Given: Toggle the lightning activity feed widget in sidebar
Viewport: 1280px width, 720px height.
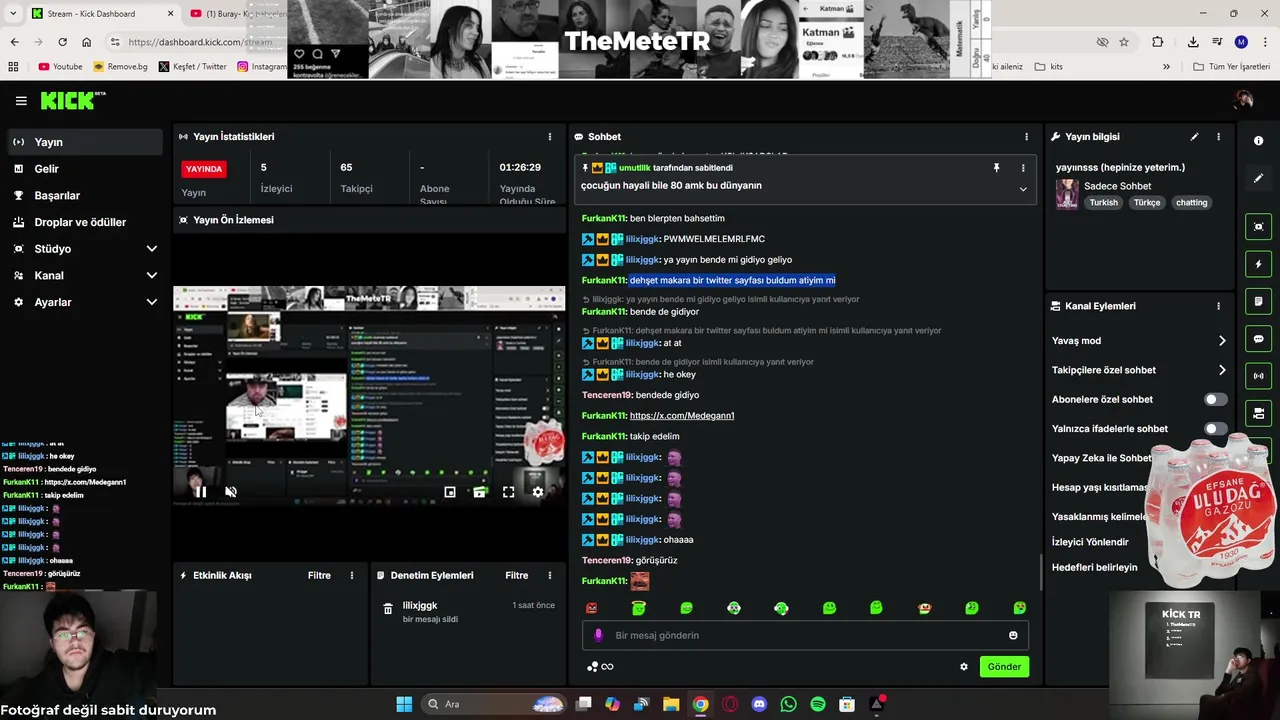Looking at the screenshot, I should click(x=1259, y=264).
